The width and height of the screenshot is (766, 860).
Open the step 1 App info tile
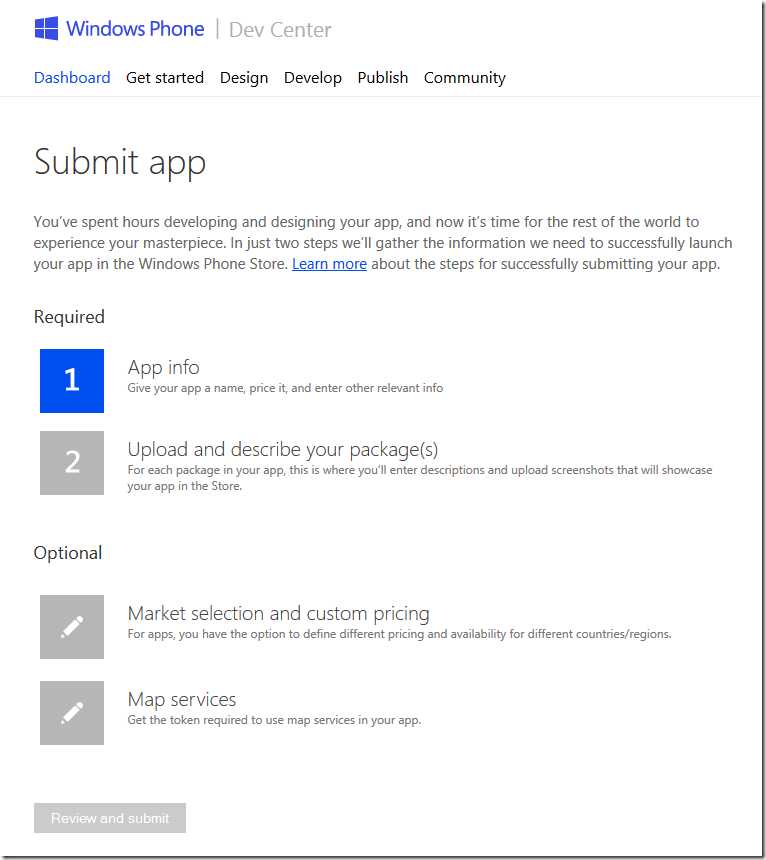(72, 381)
